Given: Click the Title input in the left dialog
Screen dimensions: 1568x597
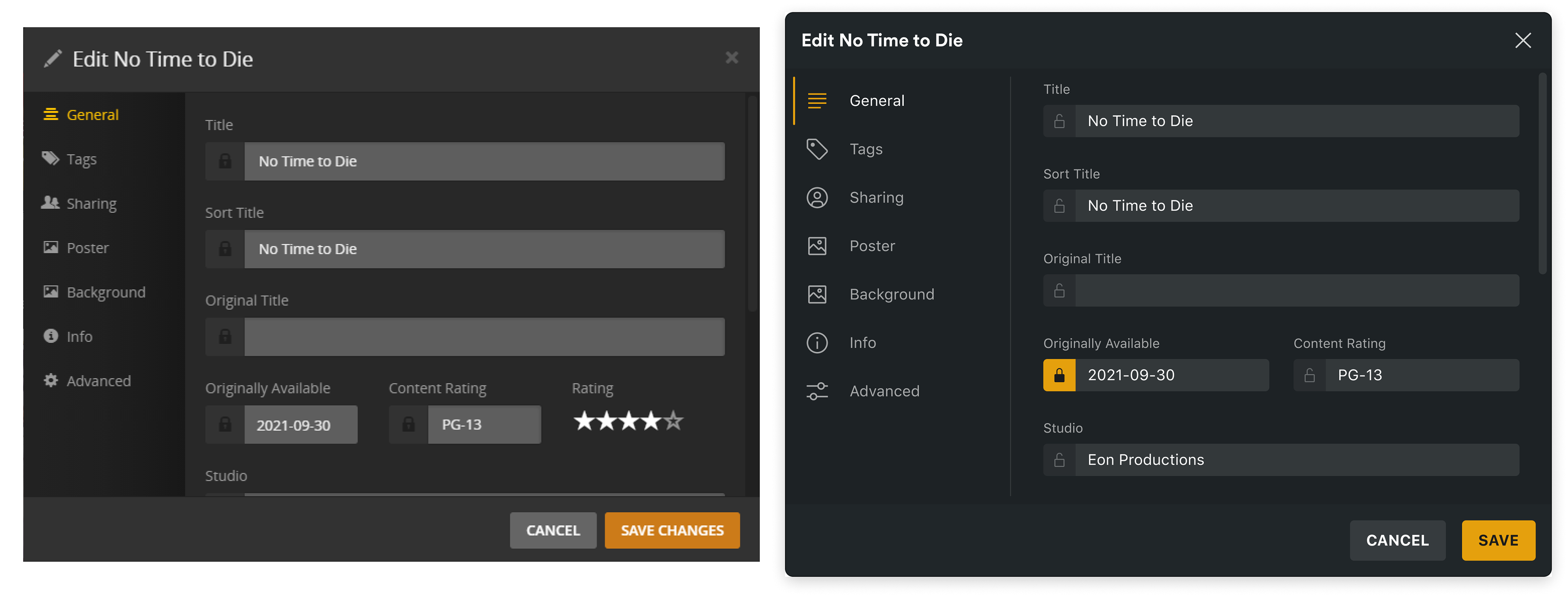Looking at the screenshot, I should coord(485,161).
